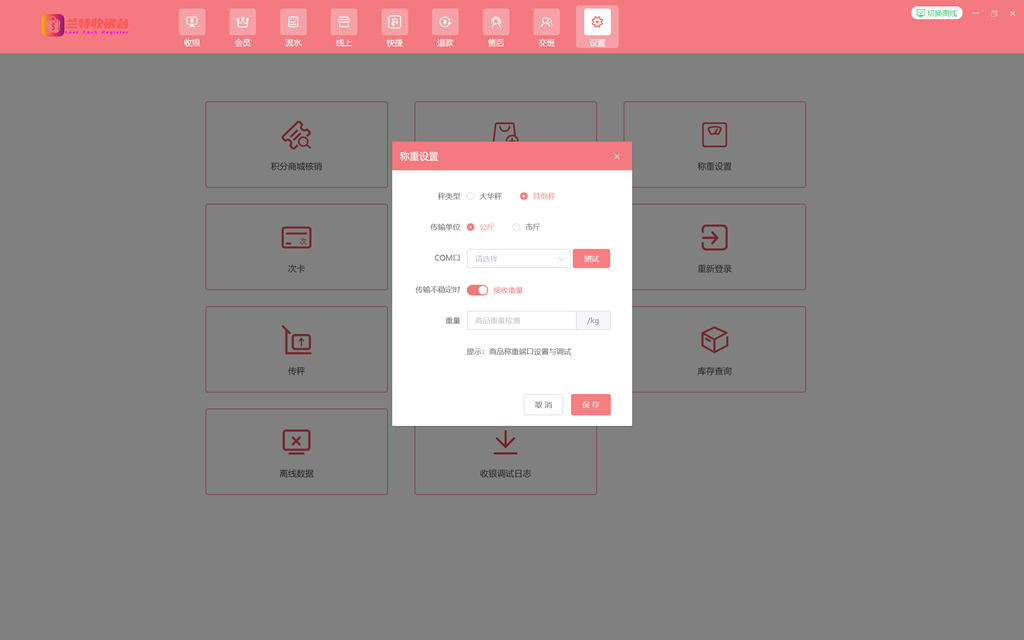Screen dimensions: 1024x640
Task: Open the 退款 refund icon
Action: pyautogui.click(x=445, y=22)
